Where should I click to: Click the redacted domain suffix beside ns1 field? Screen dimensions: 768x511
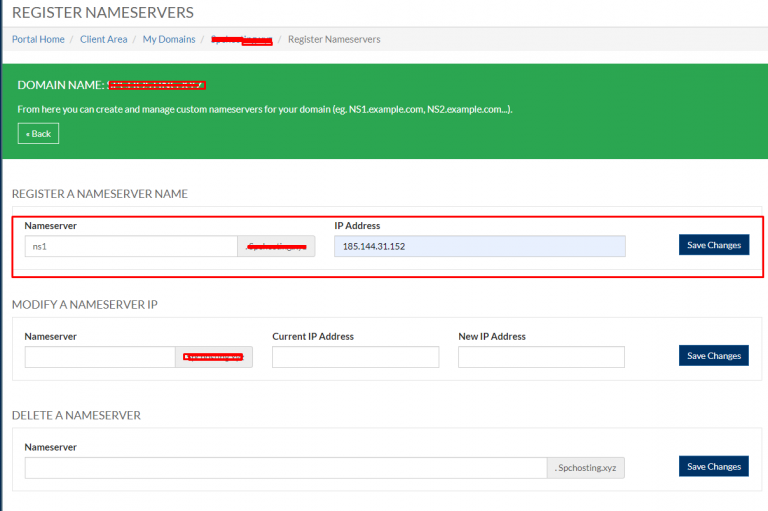pos(276,246)
